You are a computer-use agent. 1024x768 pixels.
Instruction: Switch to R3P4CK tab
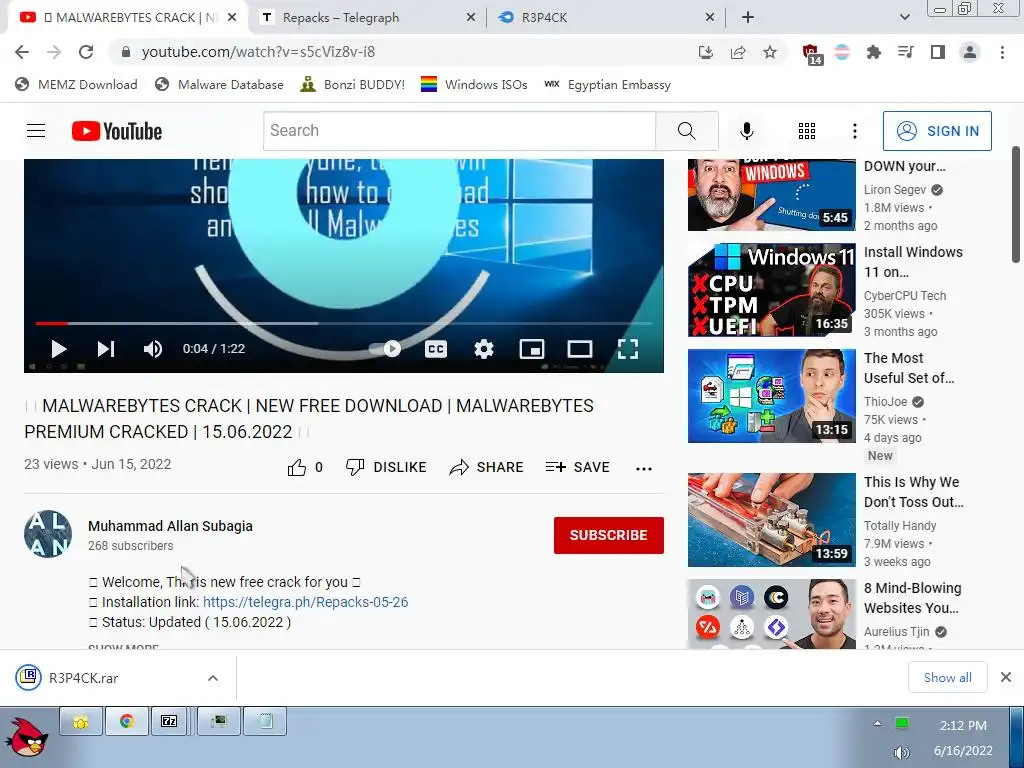click(605, 18)
